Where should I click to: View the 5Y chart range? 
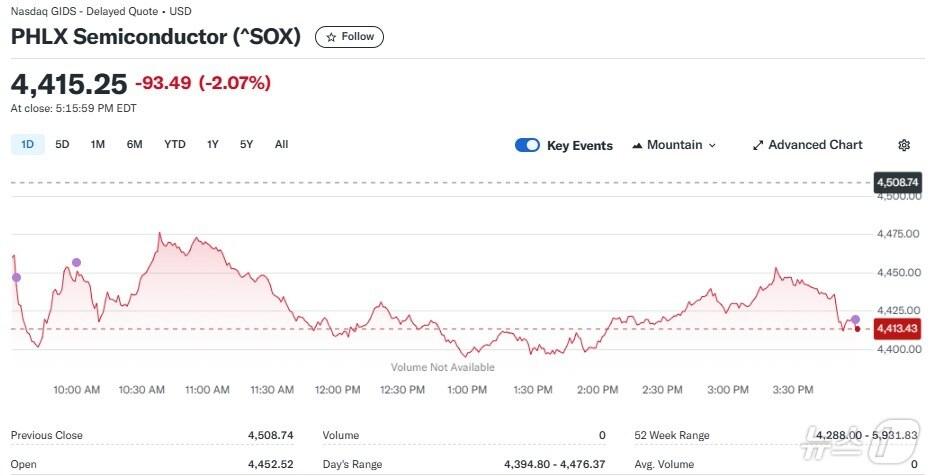click(x=247, y=144)
